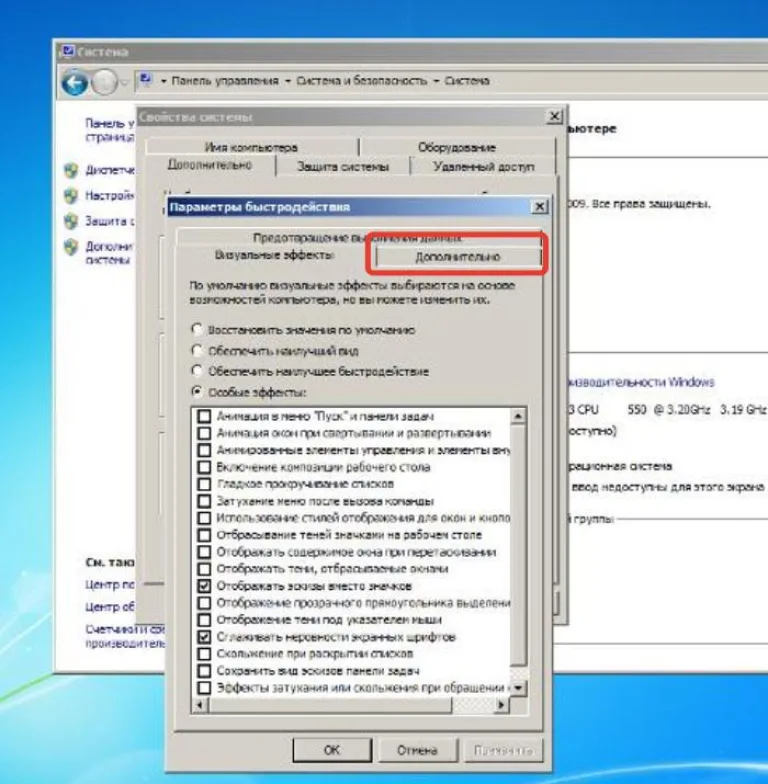Viewport: 768px width, 784px height.
Task: Click the computer icon in the address bar
Action: point(146,79)
